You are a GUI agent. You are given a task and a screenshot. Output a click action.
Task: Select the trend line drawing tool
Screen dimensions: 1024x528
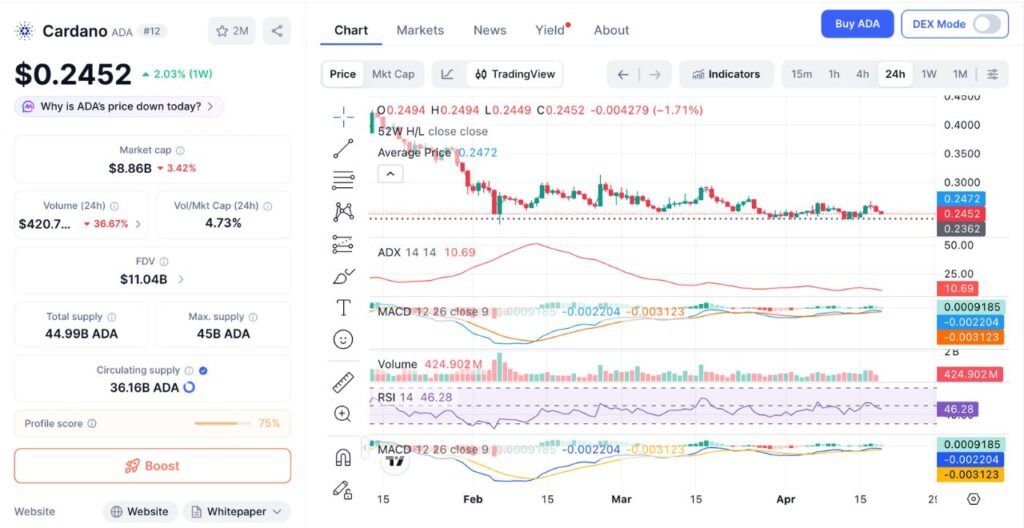(x=343, y=149)
